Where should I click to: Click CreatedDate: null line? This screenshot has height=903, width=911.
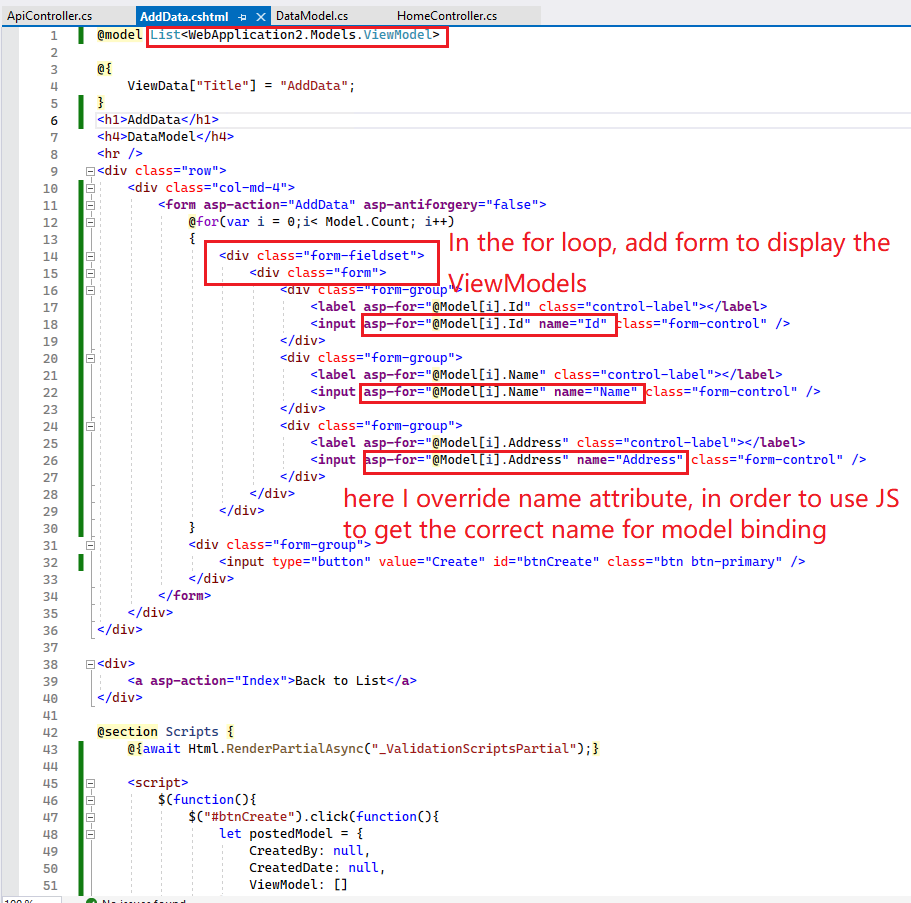click(317, 868)
